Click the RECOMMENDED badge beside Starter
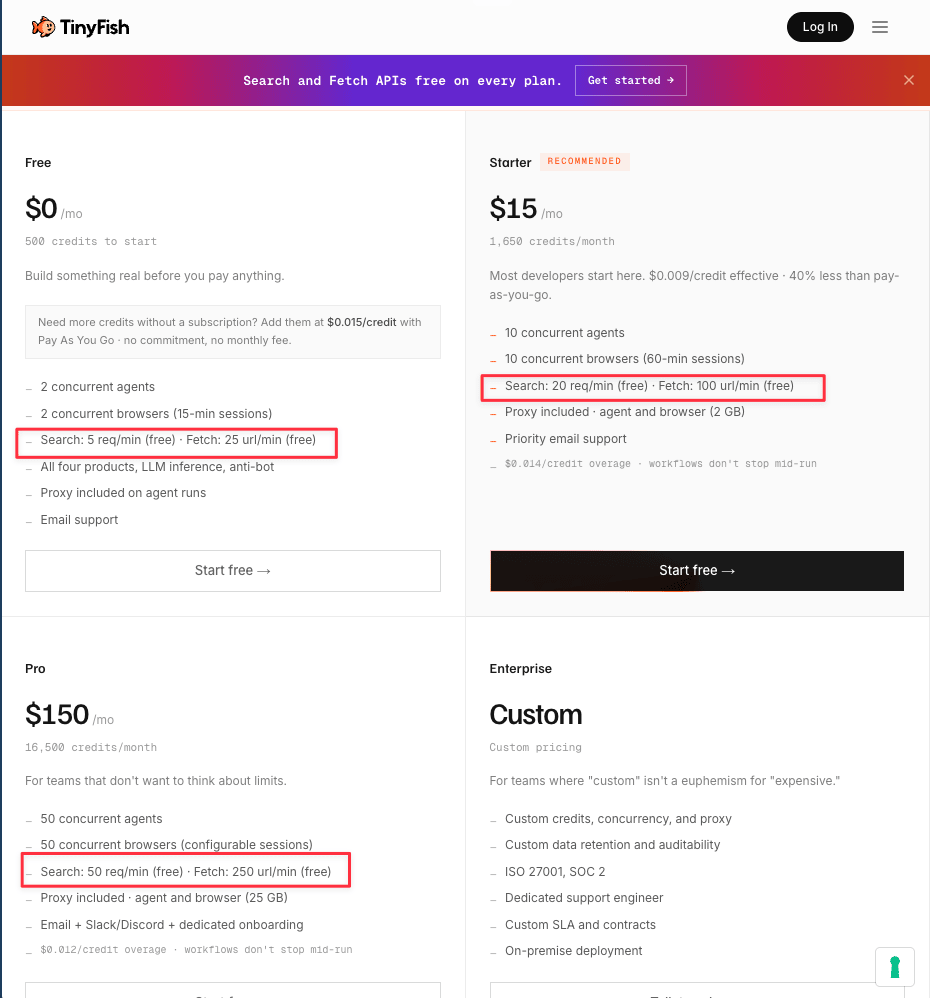The width and height of the screenshot is (930, 998). [584, 161]
